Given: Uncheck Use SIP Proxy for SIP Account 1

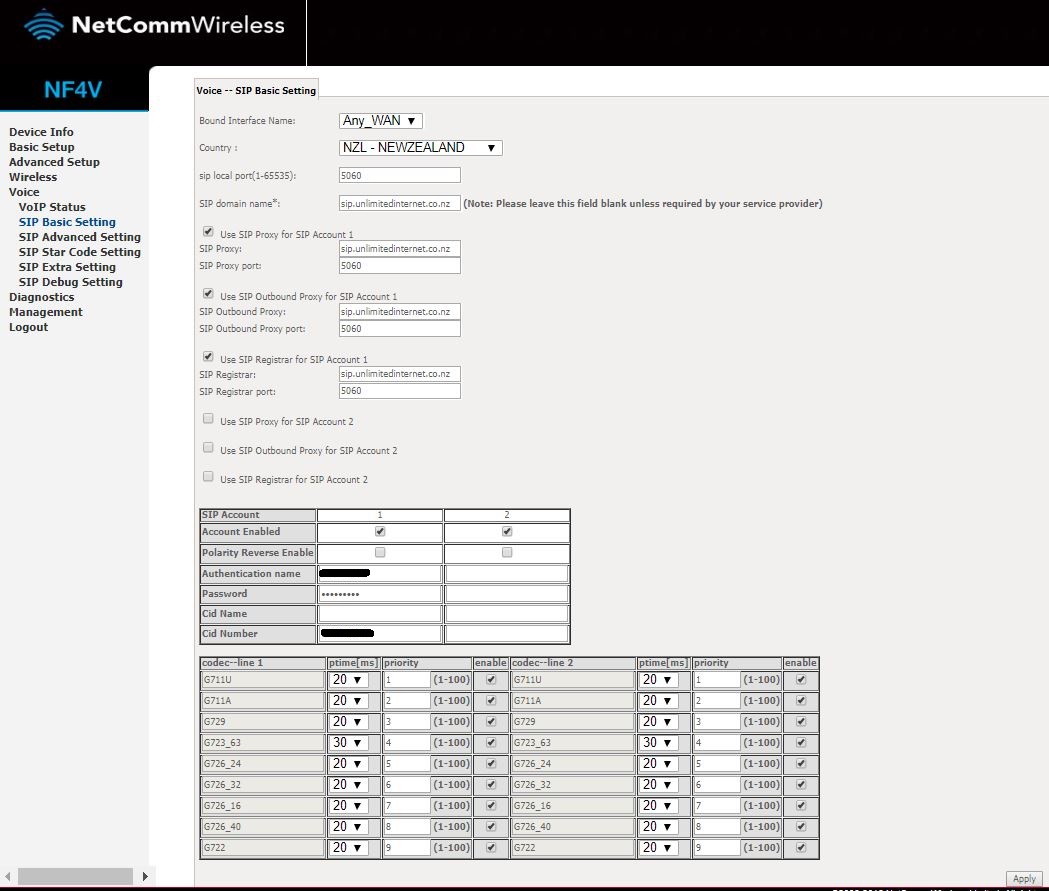Looking at the screenshot, I should click(208, 232).
